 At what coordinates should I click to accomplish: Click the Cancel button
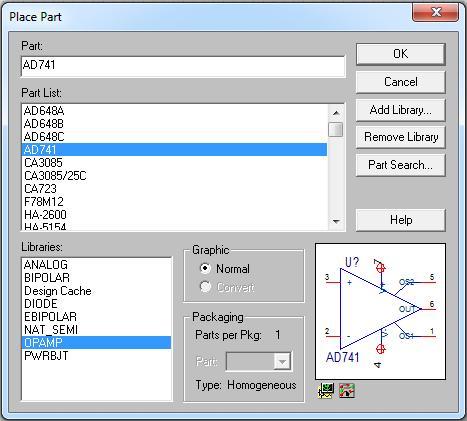coord(400,82)
